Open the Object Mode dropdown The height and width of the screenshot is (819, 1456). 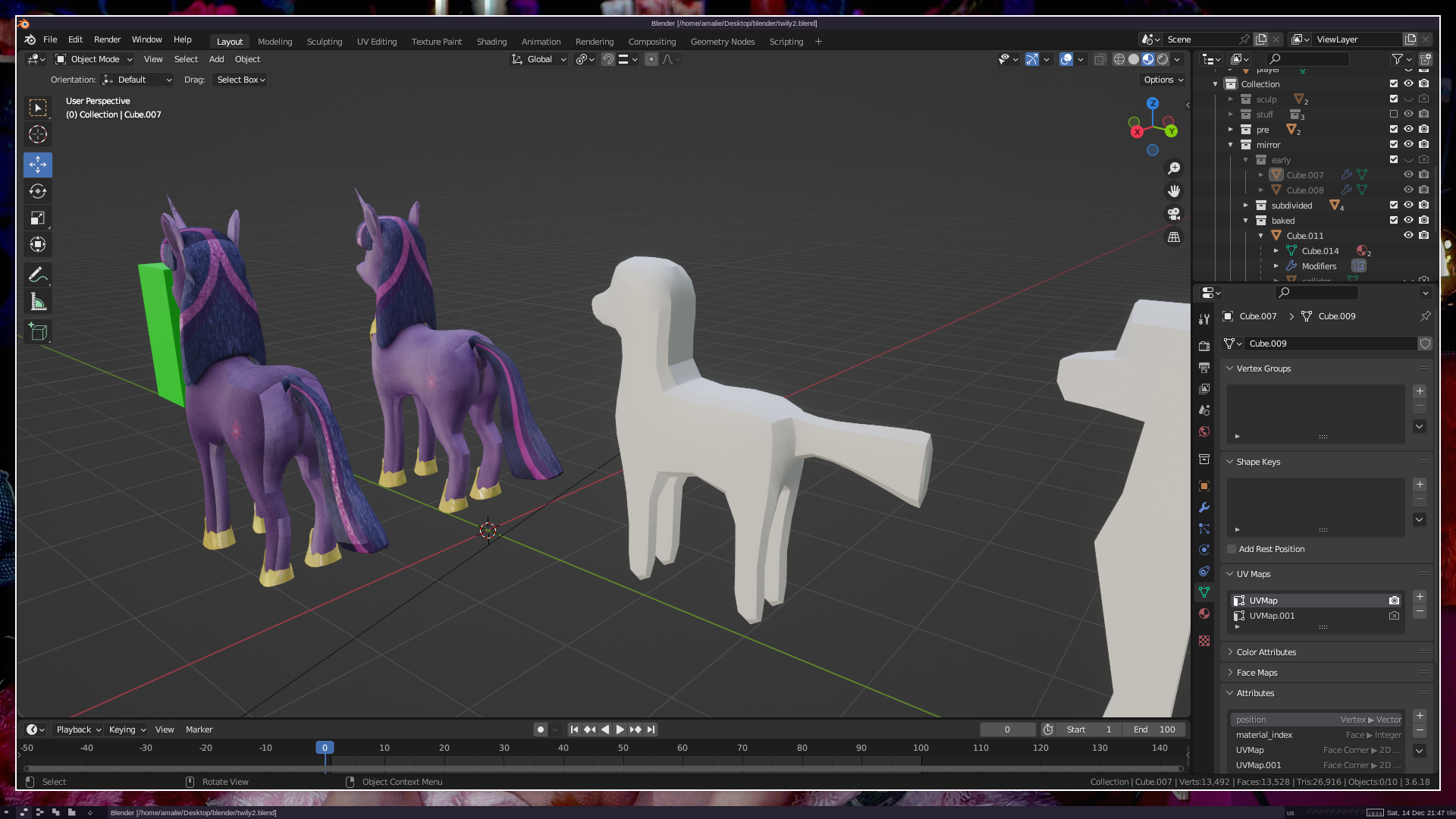tap(95, 59)
